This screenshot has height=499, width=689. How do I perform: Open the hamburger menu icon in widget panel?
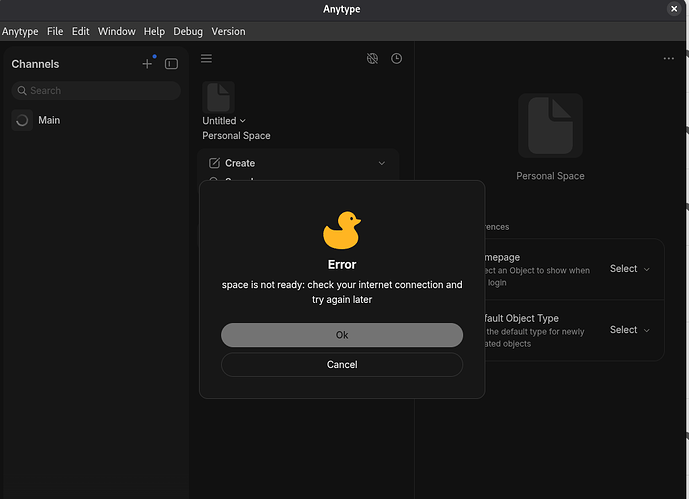point(207,58)
